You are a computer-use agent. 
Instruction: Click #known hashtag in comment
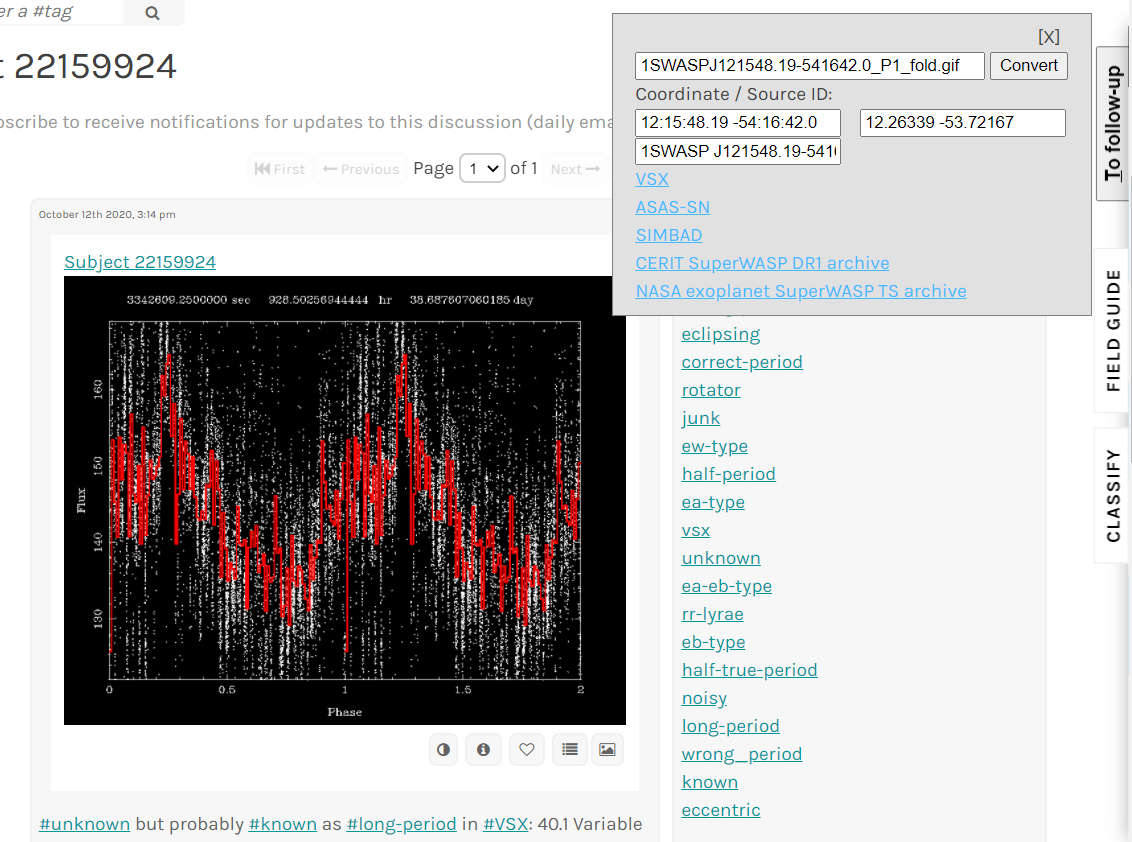(x=282, y=824)
